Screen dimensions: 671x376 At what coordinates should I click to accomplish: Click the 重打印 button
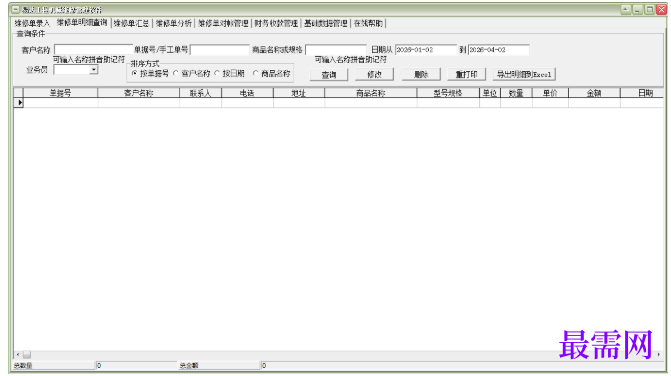(466, 74)
